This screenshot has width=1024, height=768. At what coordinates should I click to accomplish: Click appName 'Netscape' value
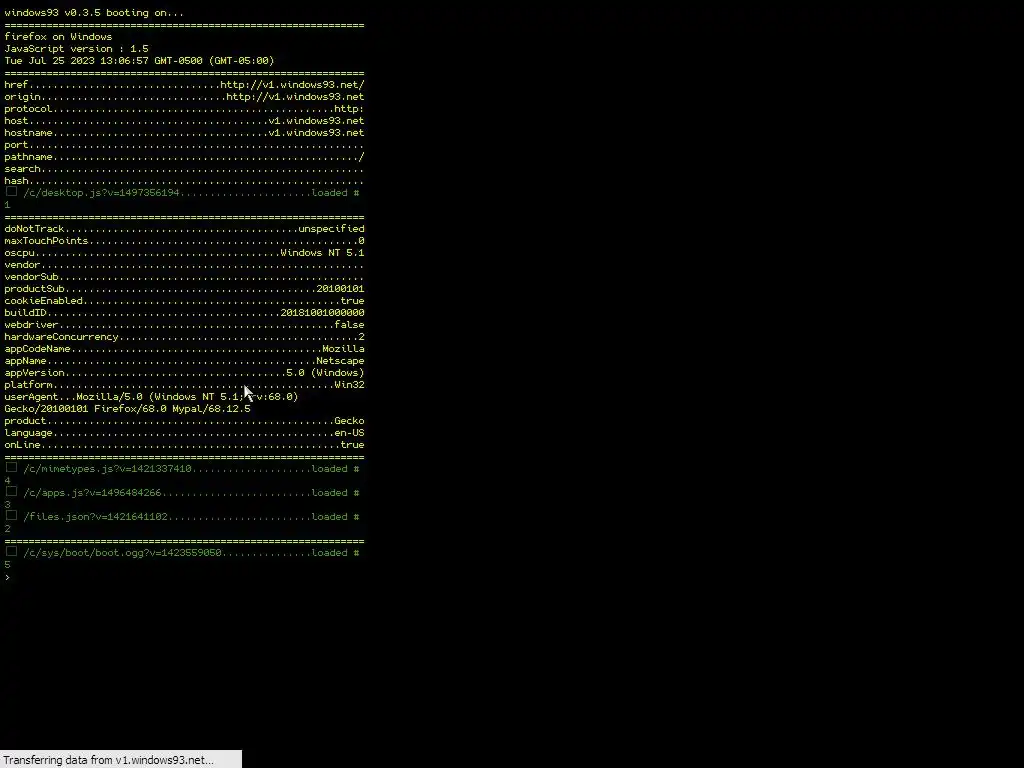pyautogui.click(x=340, y=360)
